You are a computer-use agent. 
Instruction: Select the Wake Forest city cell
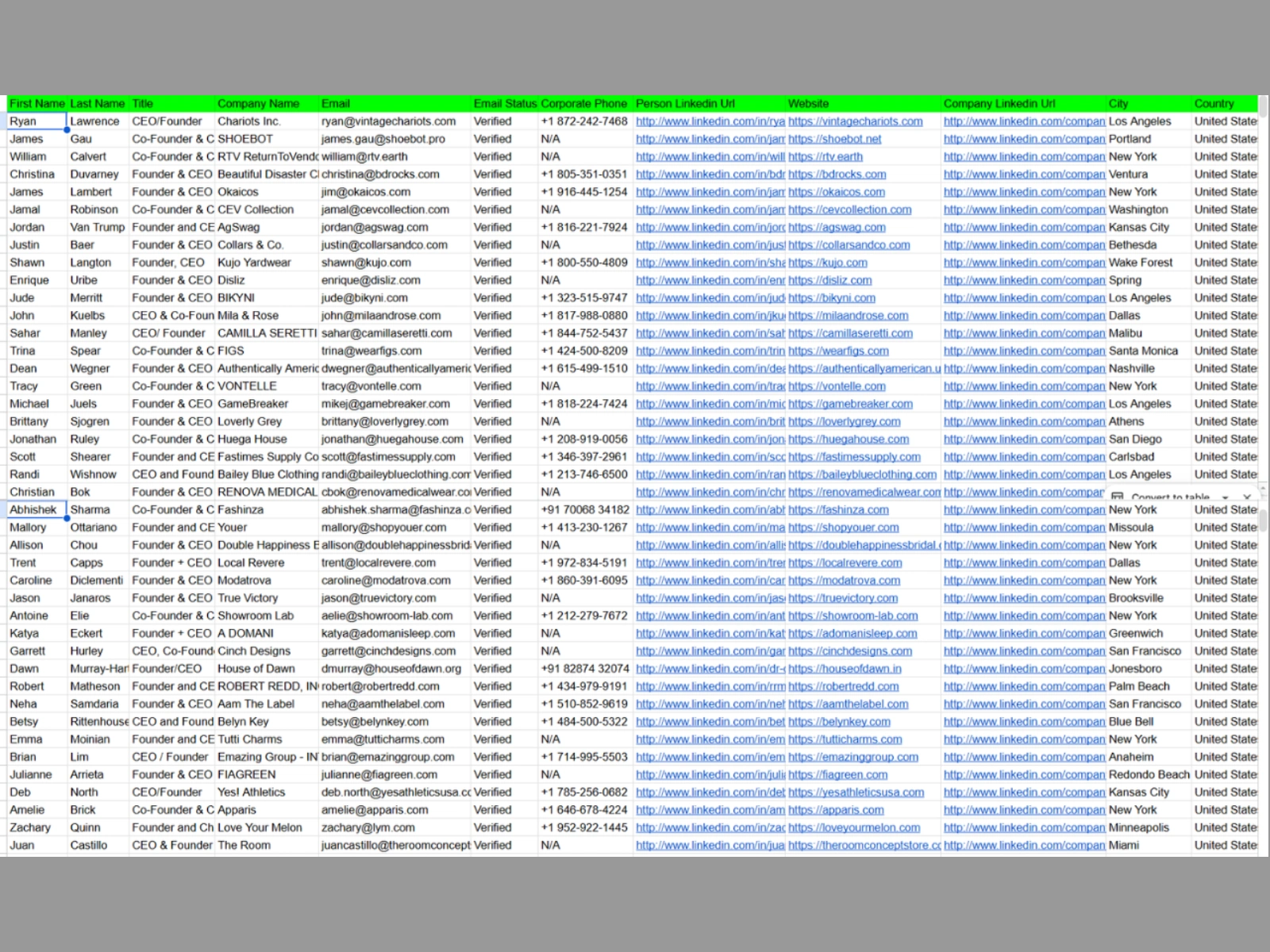tap(1149, 263)
